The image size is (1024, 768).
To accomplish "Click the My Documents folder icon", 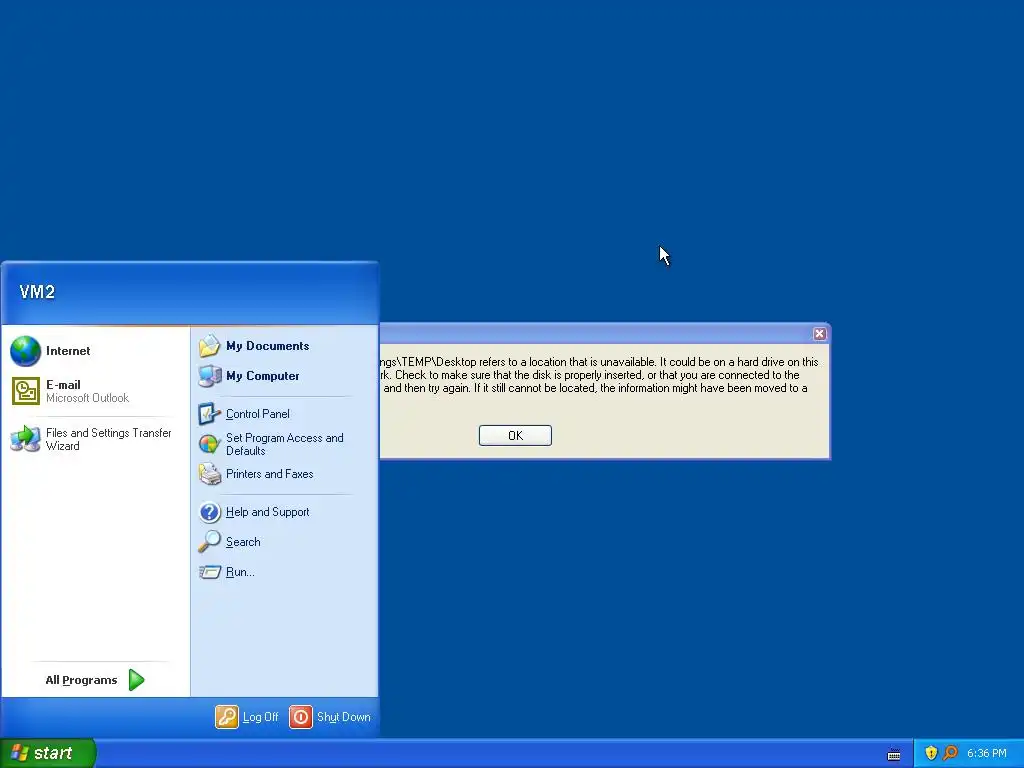I will click(210, 345).
